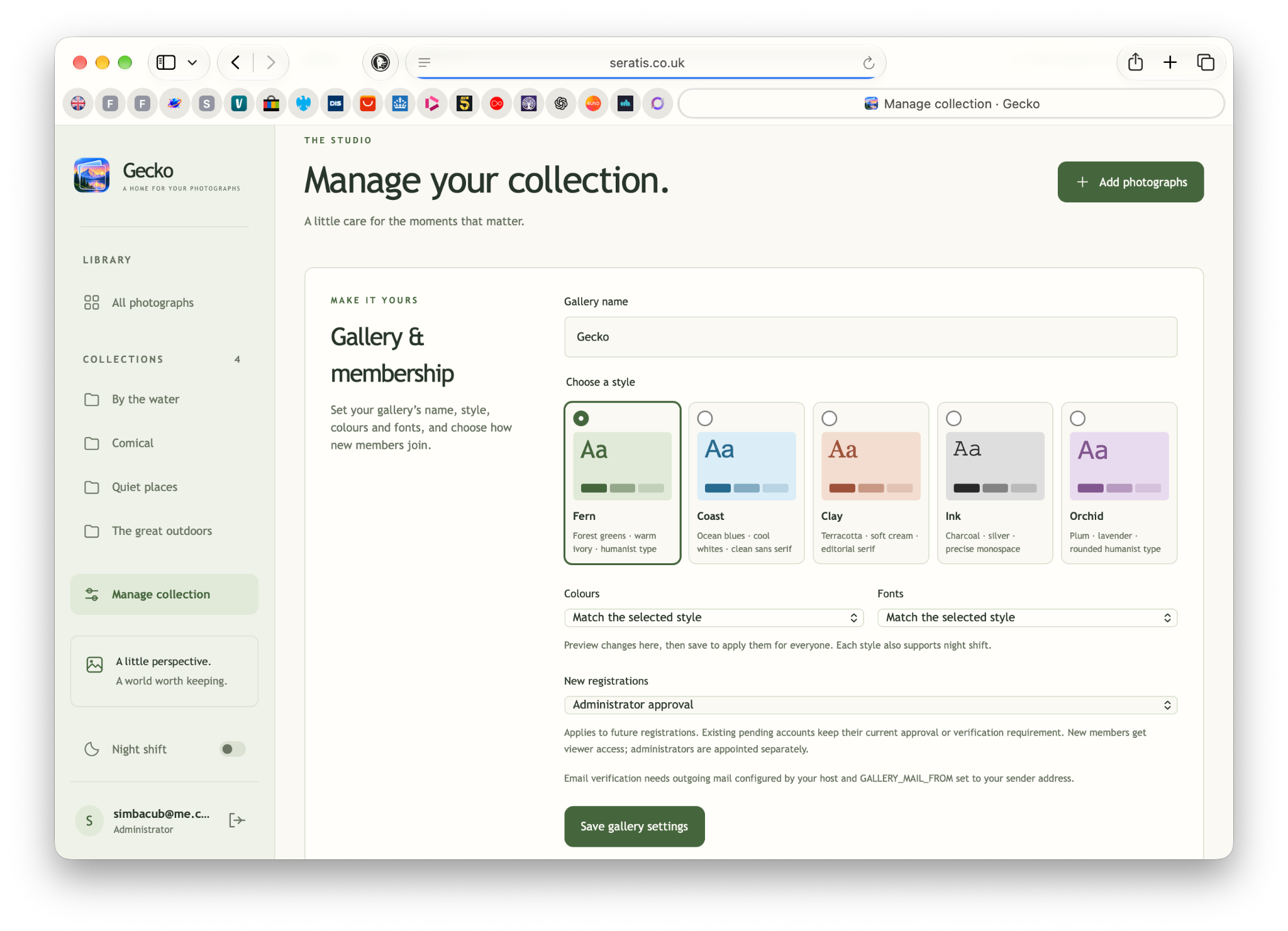Click the privacy shield icon beside the address bar

click(x=380, y=62)
